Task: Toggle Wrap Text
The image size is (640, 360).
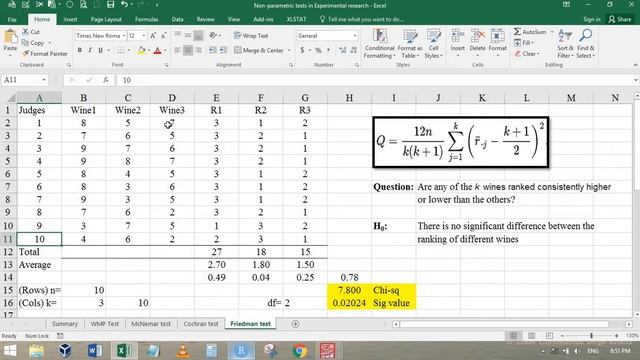Action: point(251,36)
